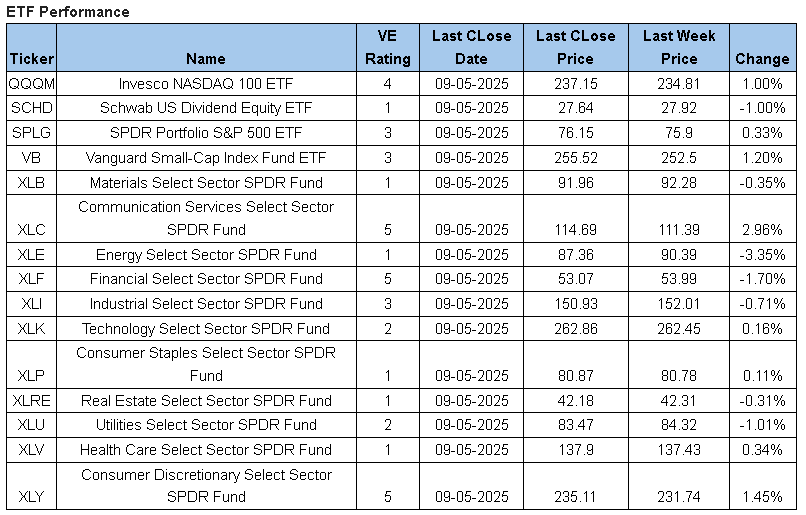Click the Last Week Price header
The image size is (806, 515).
(x=679, y=48)
